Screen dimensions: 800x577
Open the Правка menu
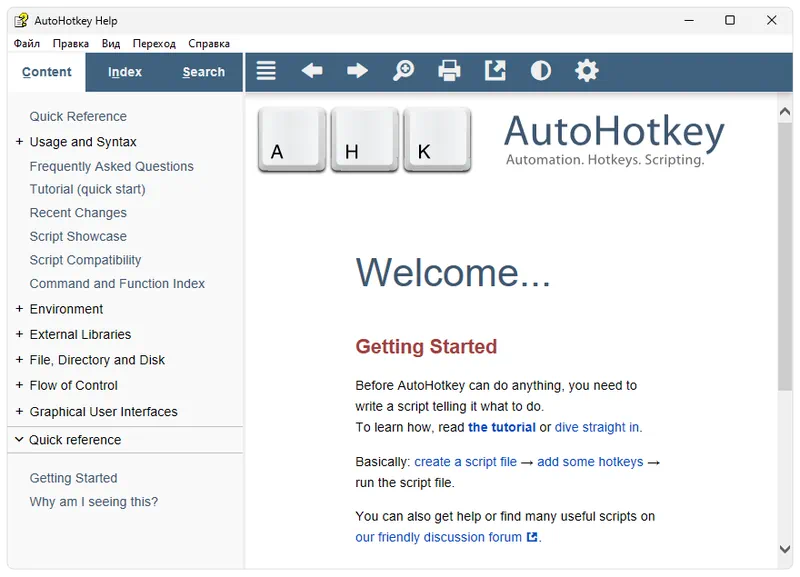pyautogui.click(x=70, y=43)
